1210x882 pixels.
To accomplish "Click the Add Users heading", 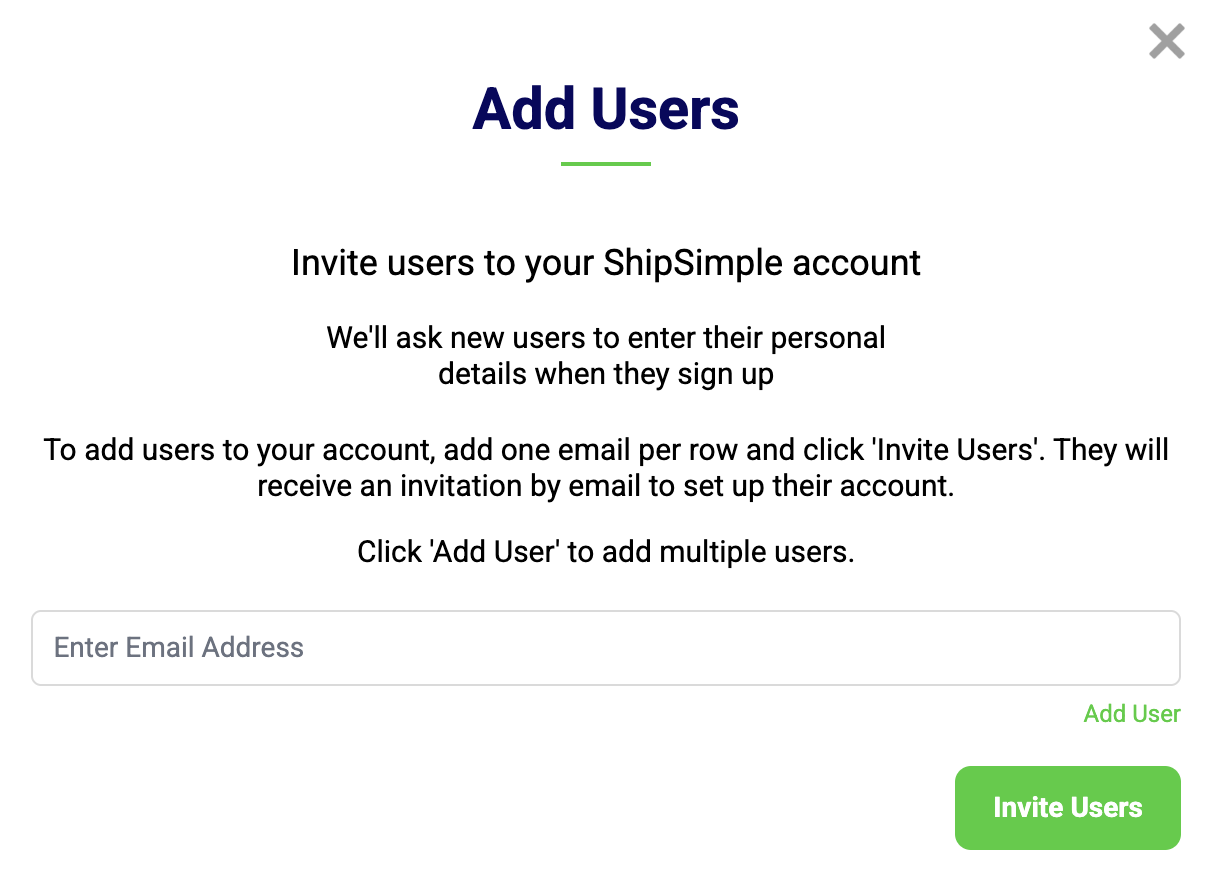I will (x=605, y=108).
